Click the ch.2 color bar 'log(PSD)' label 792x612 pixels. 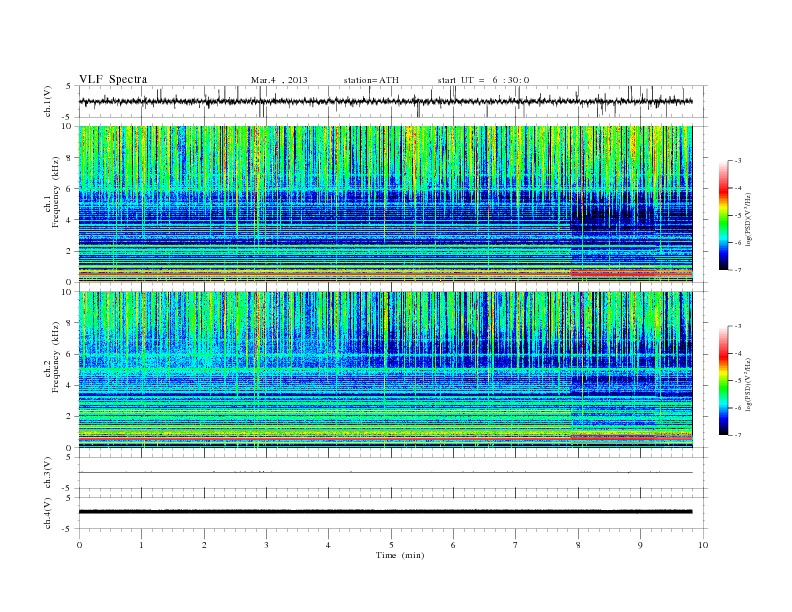coord(748,384)
